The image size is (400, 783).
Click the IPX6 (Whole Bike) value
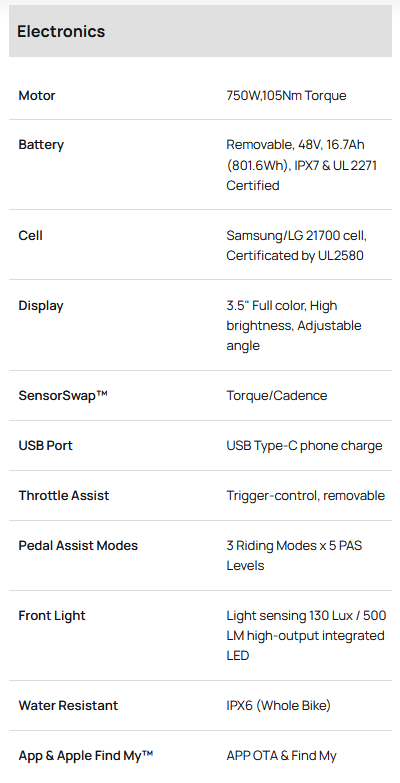click(x=278, y=706)
